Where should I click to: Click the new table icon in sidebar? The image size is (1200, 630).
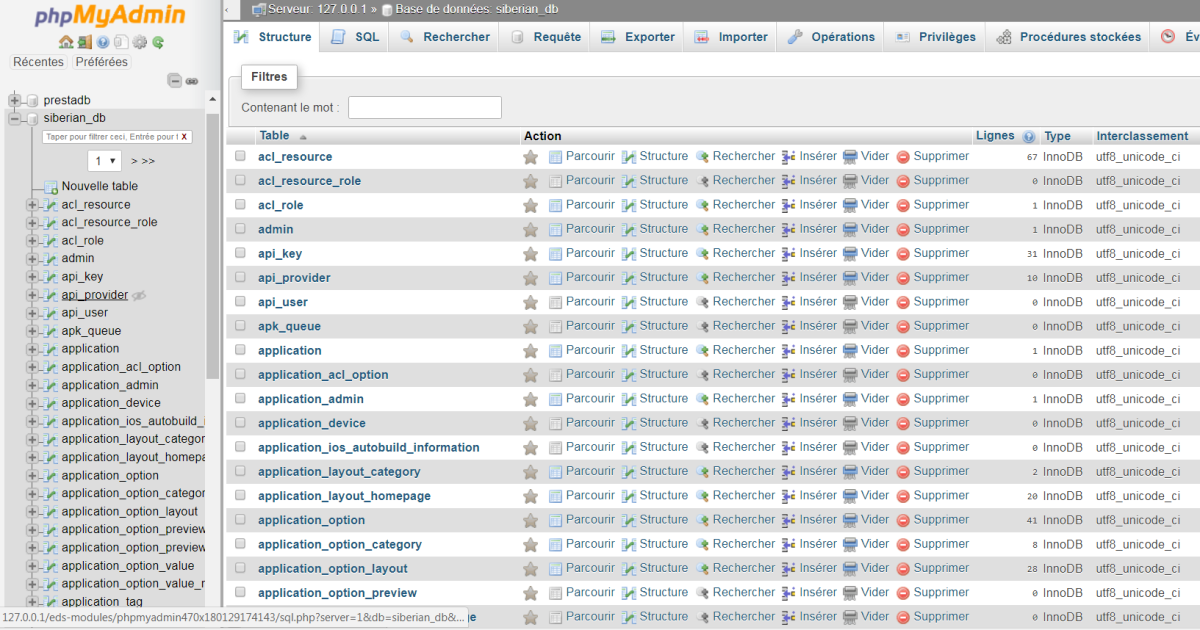pos(51,187)
